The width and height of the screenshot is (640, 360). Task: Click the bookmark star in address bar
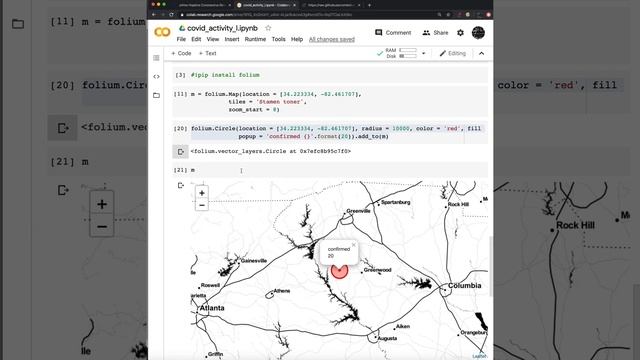click(448, 15)
